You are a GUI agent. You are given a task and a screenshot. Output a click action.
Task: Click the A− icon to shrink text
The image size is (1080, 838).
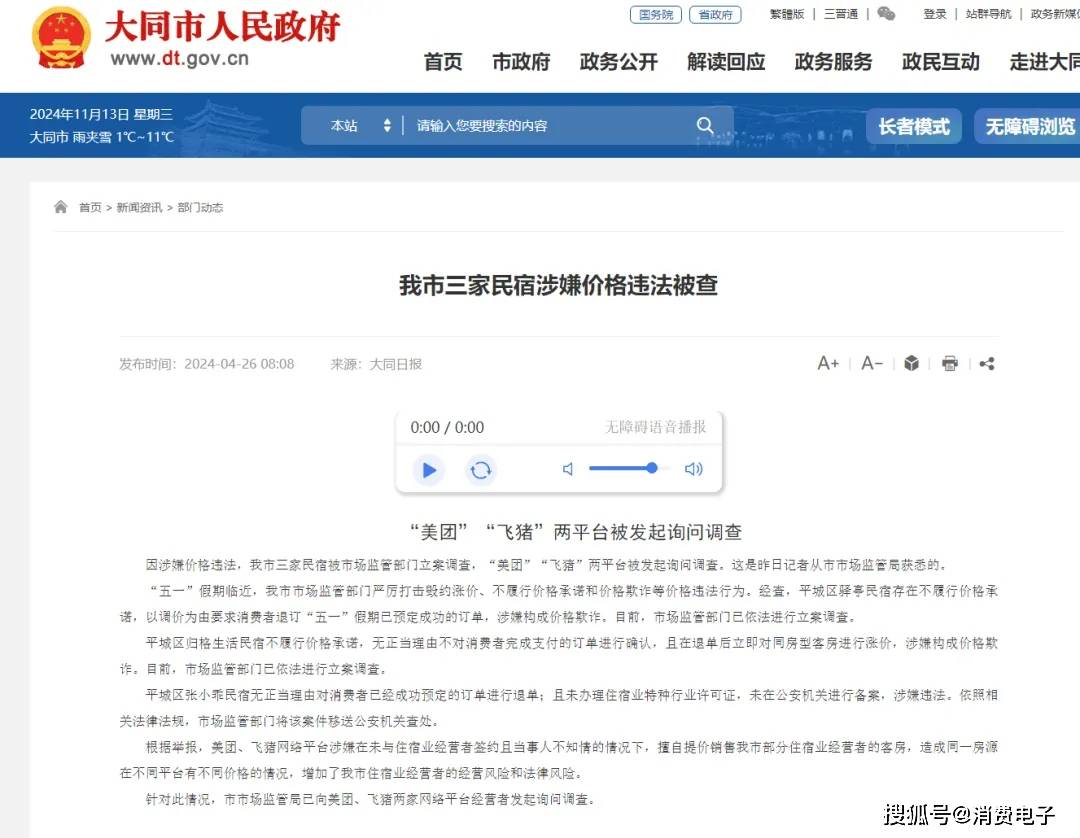click(x=869, y=363)
